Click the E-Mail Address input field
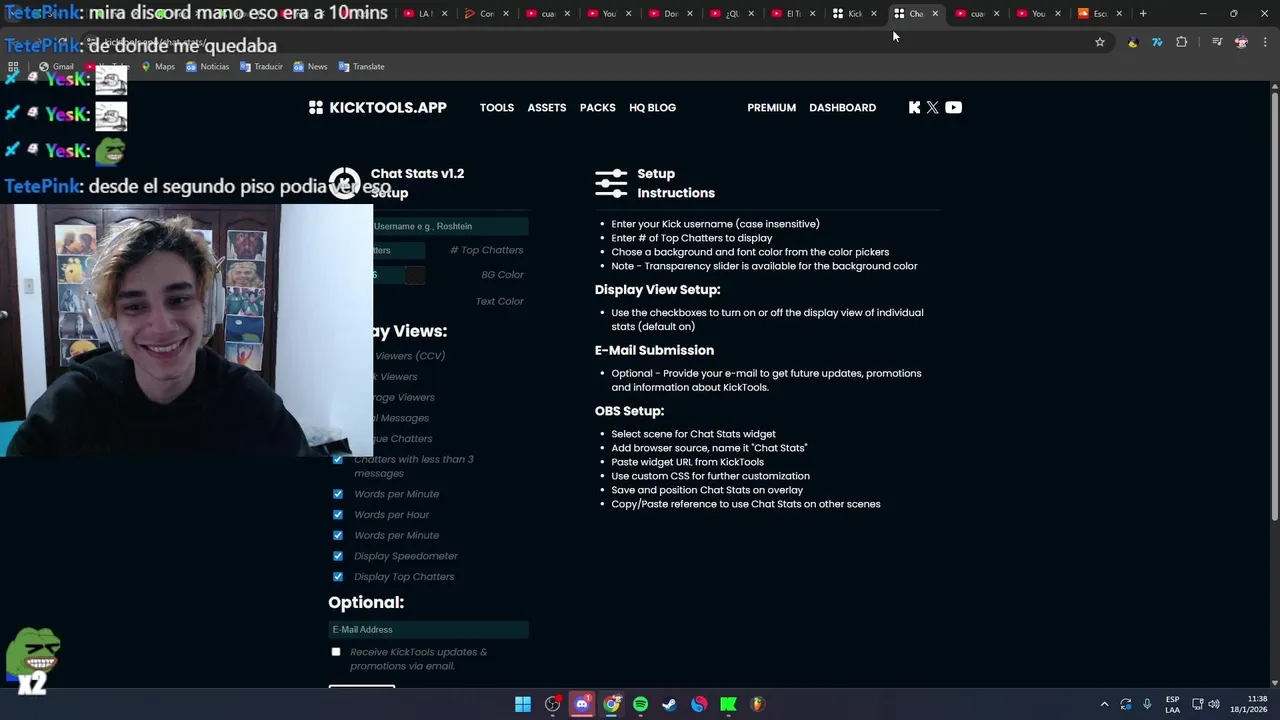1280x720 pixels. [428, 629]
